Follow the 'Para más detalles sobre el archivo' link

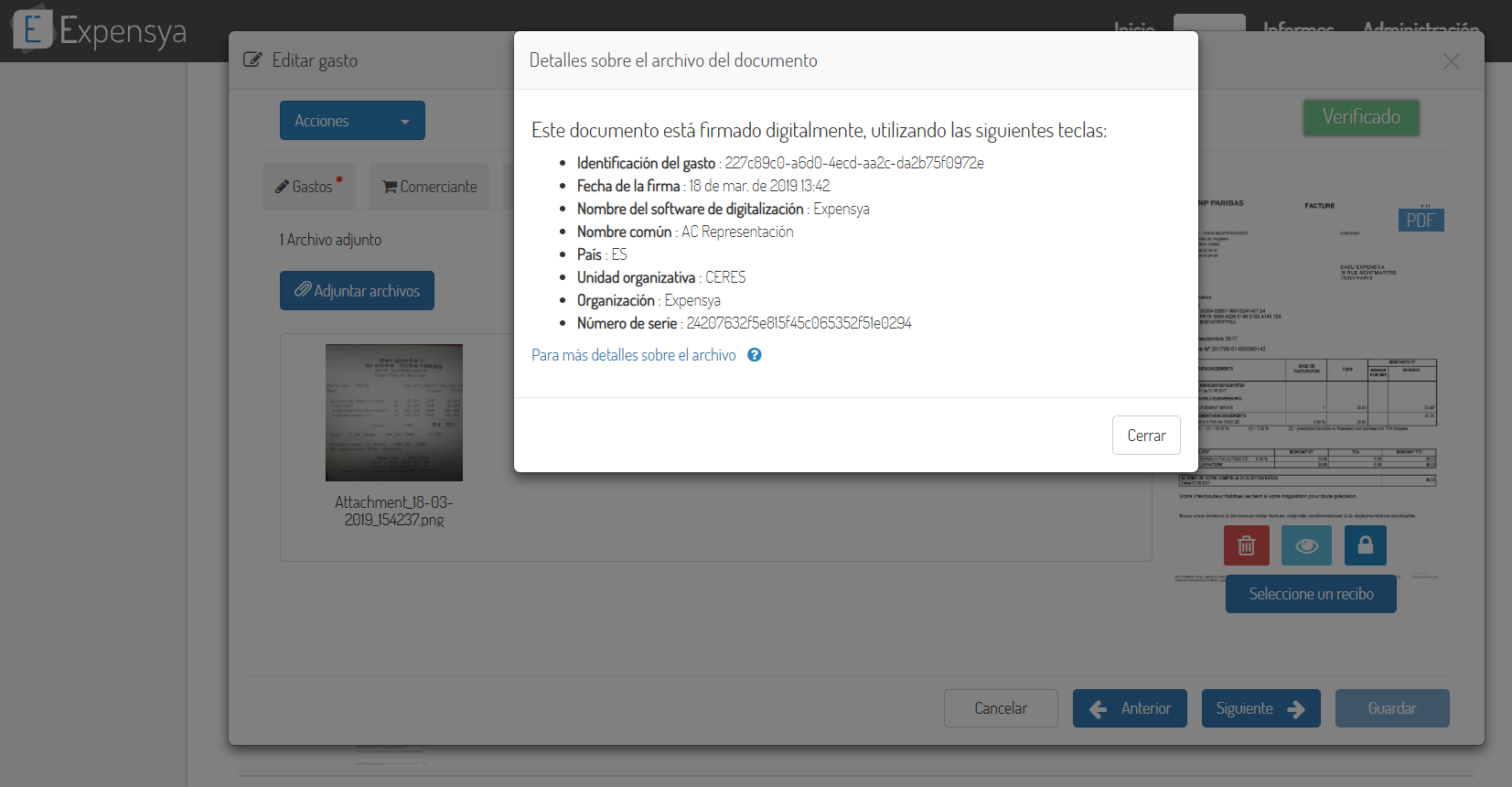[634, 355]
